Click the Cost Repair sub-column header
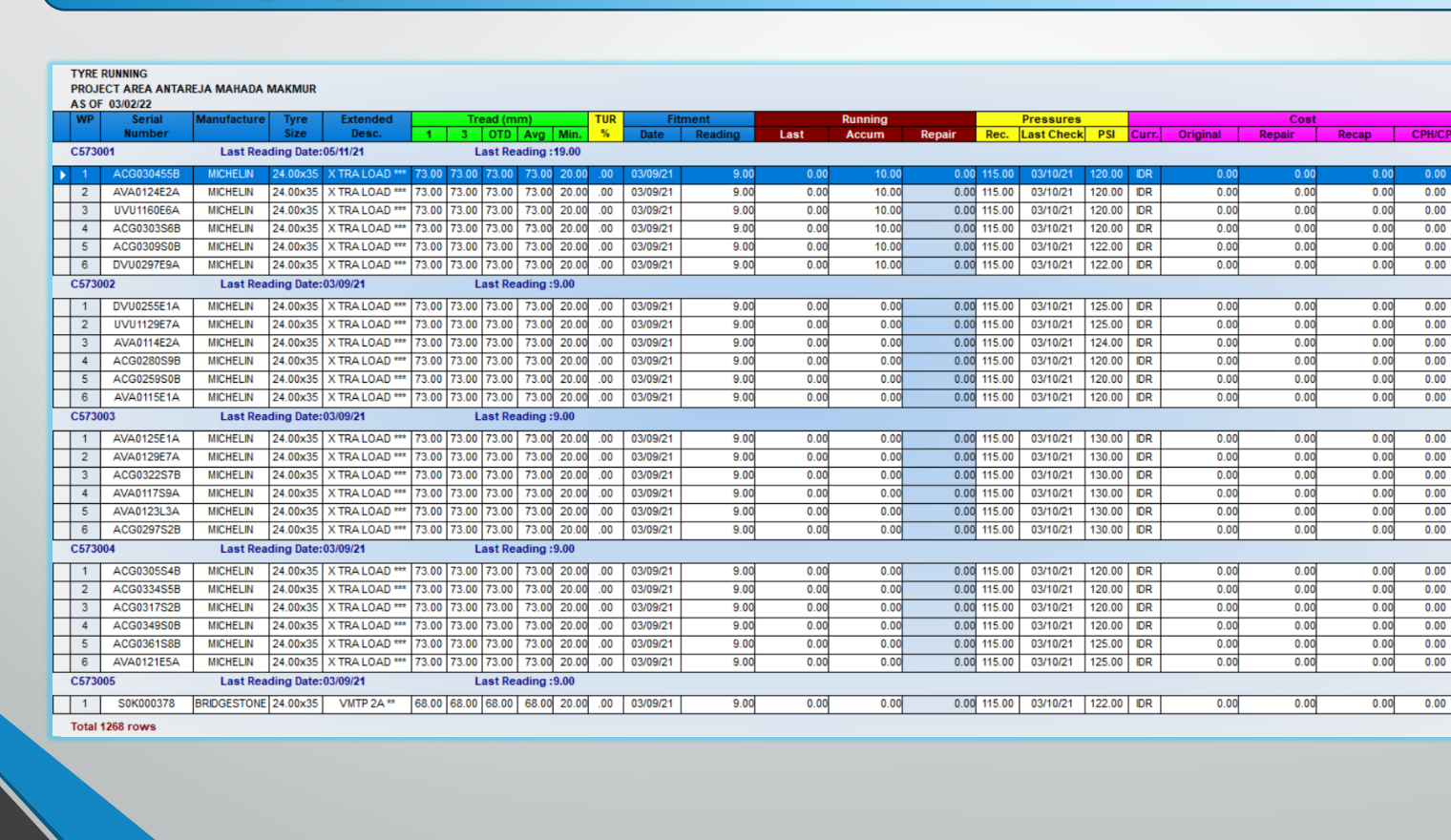 [x=1276, y=135]
